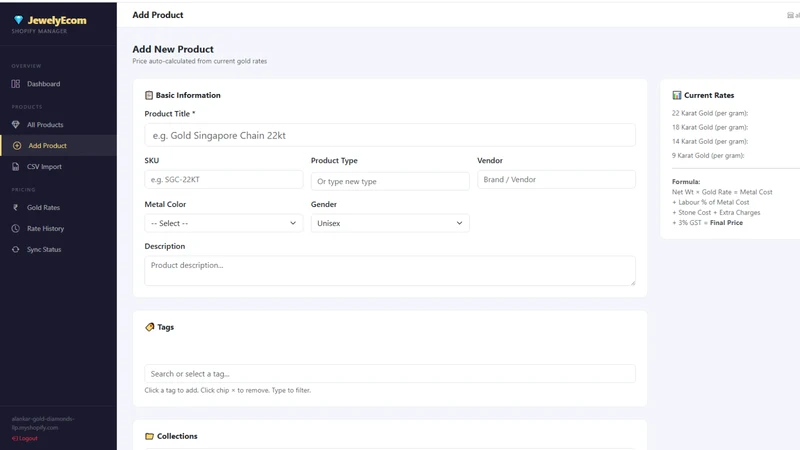800x450 pixels.
Task: Click the Gold Rates rupee icon
Action: click(15, 208)
